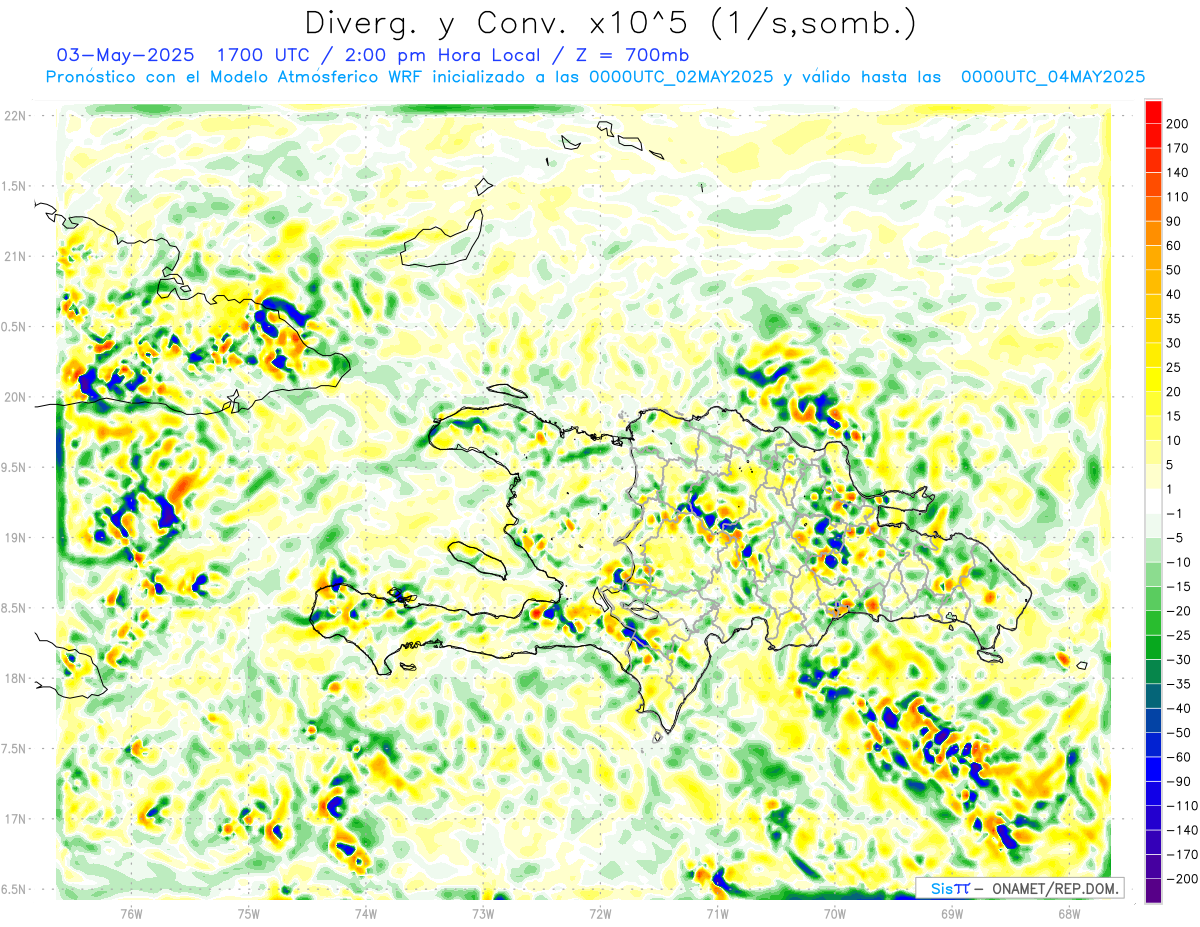1200x927 pixels.
Task: Click the 69W longitude label
Action: 952,913
